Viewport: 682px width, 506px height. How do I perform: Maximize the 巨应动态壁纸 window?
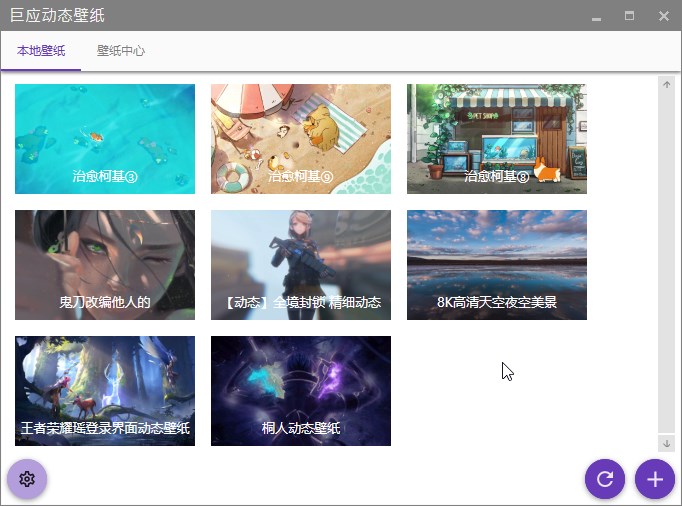pos(629,16)
